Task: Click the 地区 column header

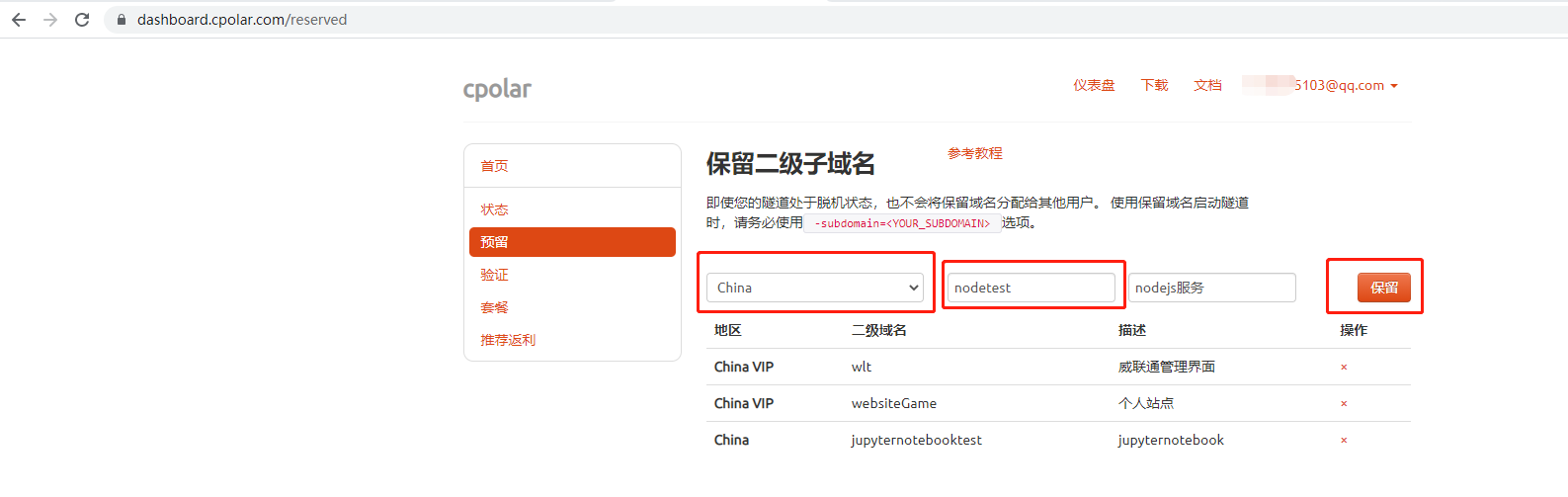Action: click(728, 330)
